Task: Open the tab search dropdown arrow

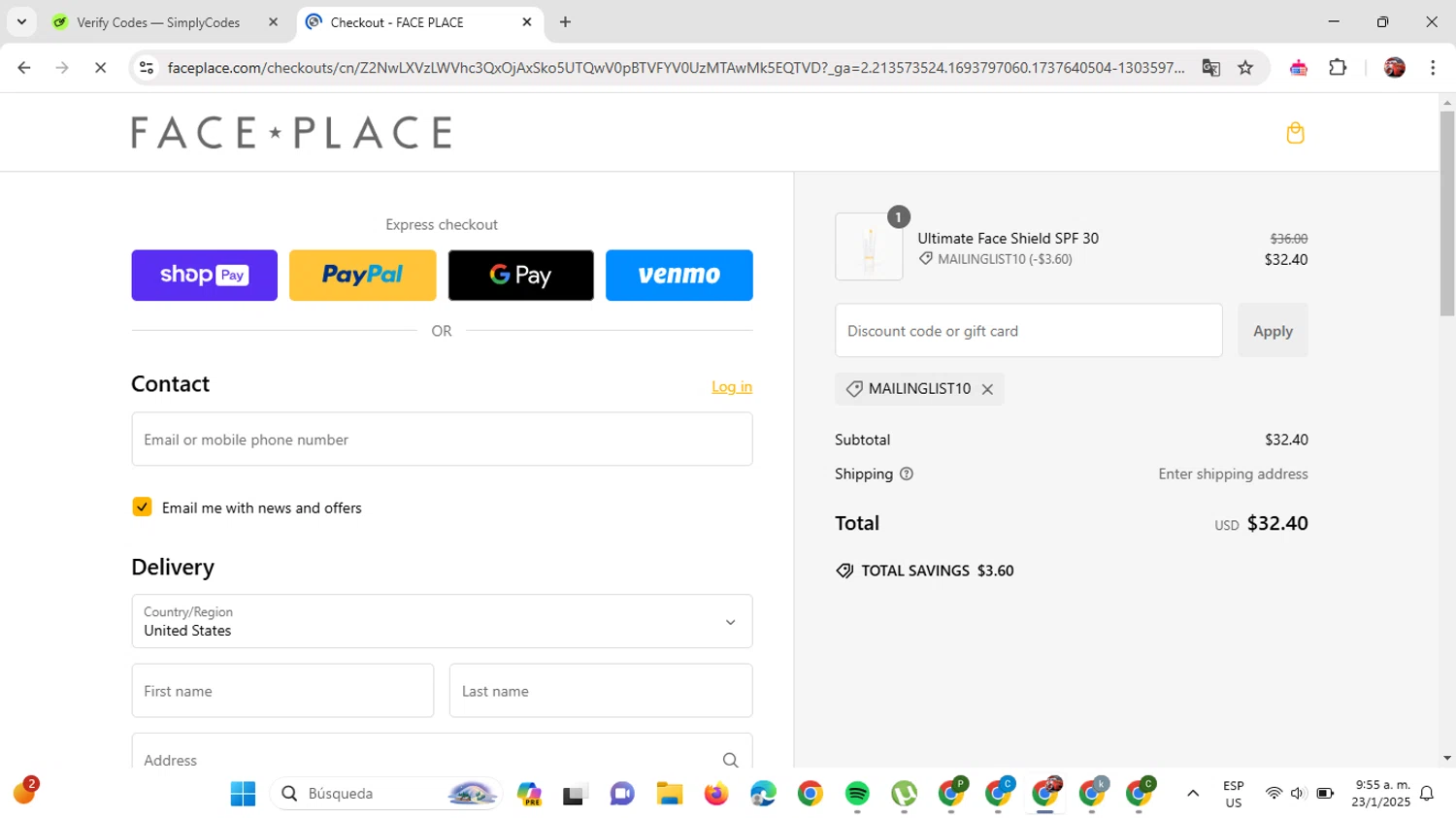Action: [x=21, y=21]
